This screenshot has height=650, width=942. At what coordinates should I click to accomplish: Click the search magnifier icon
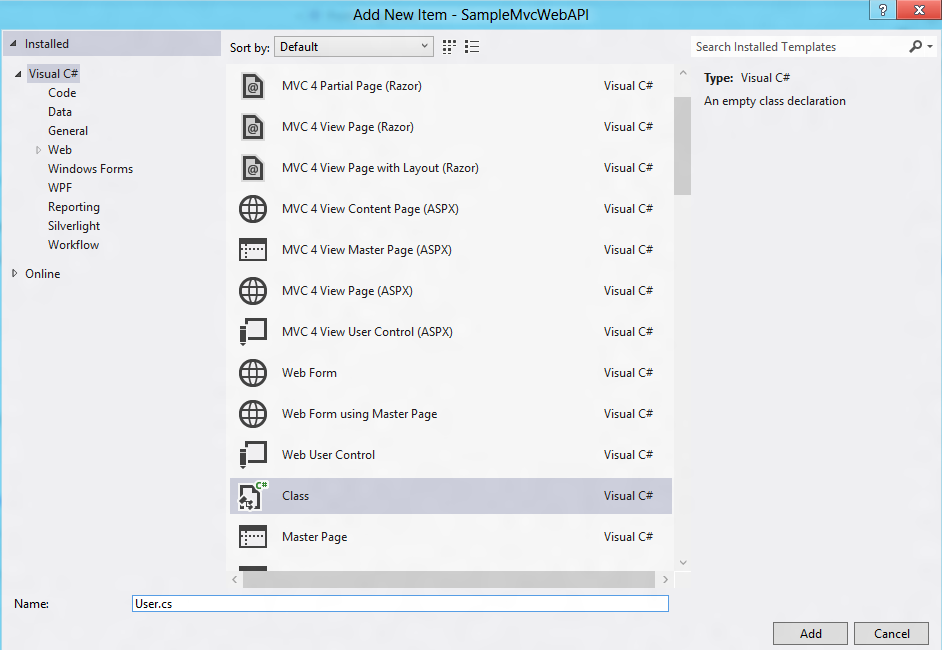915,46
